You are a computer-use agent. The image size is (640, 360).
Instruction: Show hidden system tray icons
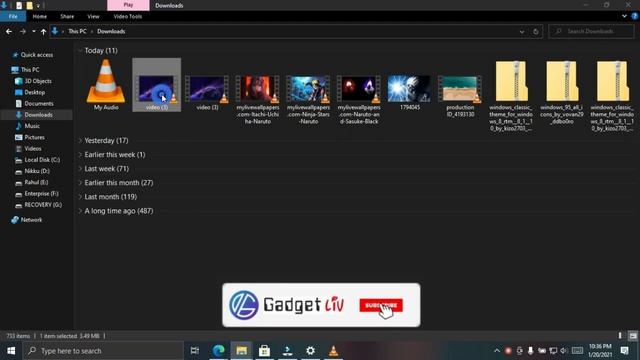click(x=496, y=351)
